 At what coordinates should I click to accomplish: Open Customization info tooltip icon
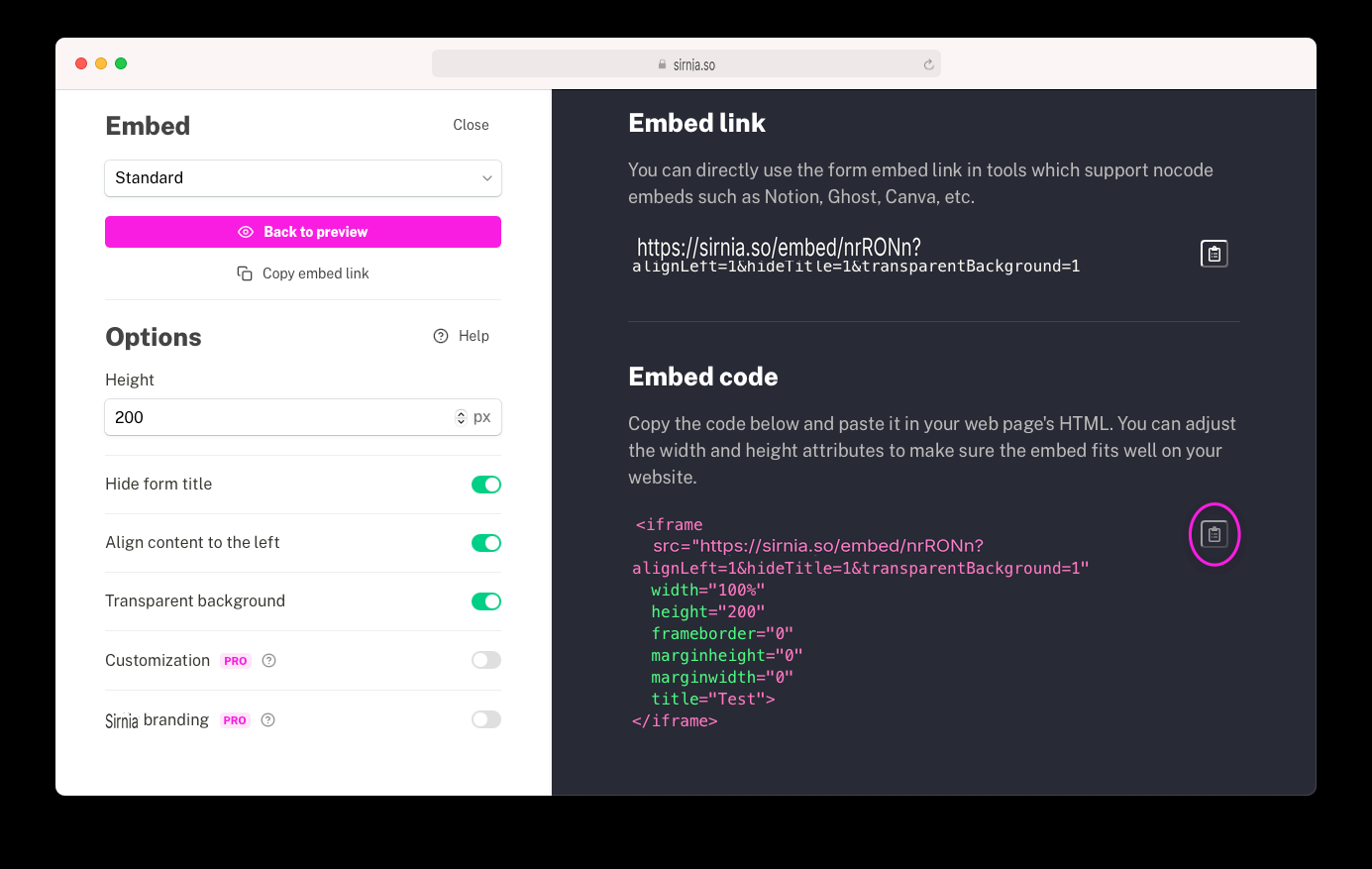coord(268,660)
